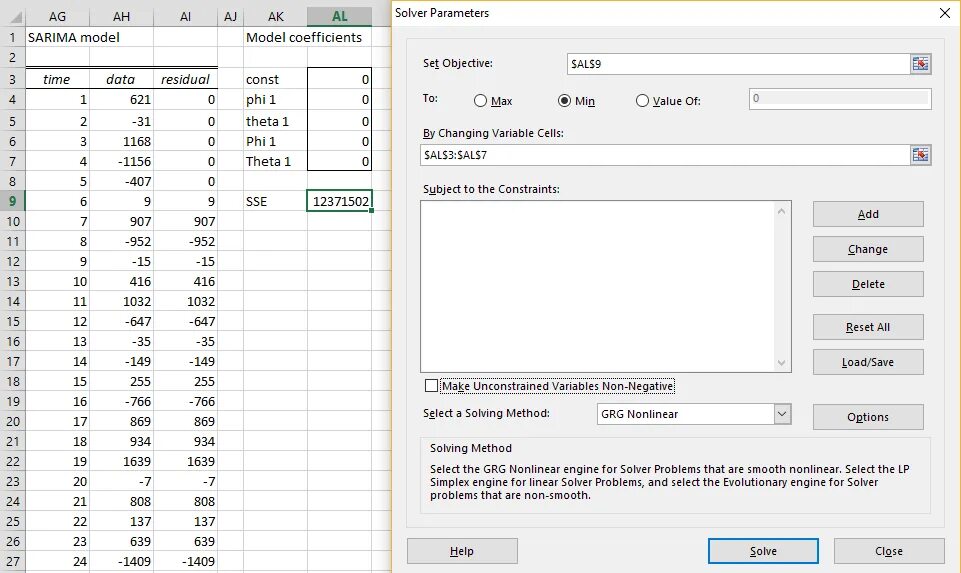Click the 'const' label cell
961x573 pixels.
(276, 80)
